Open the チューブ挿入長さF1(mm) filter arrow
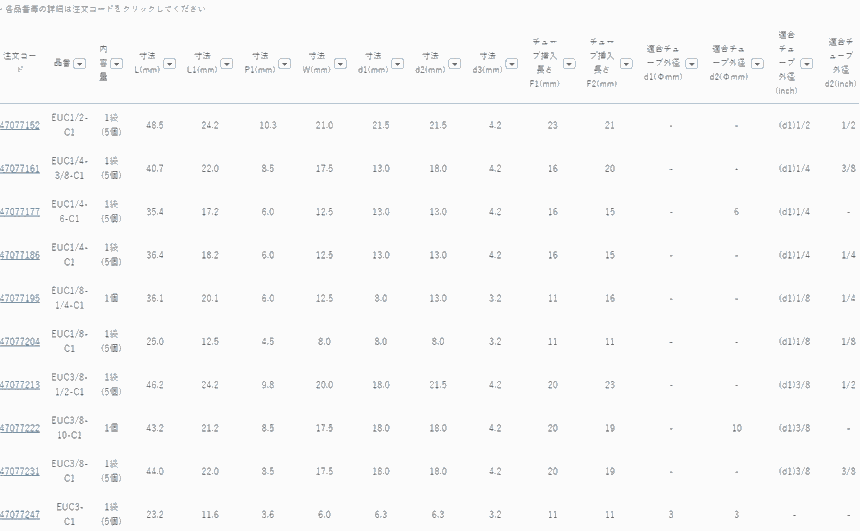Screen dimensions: 860x531 569,63
